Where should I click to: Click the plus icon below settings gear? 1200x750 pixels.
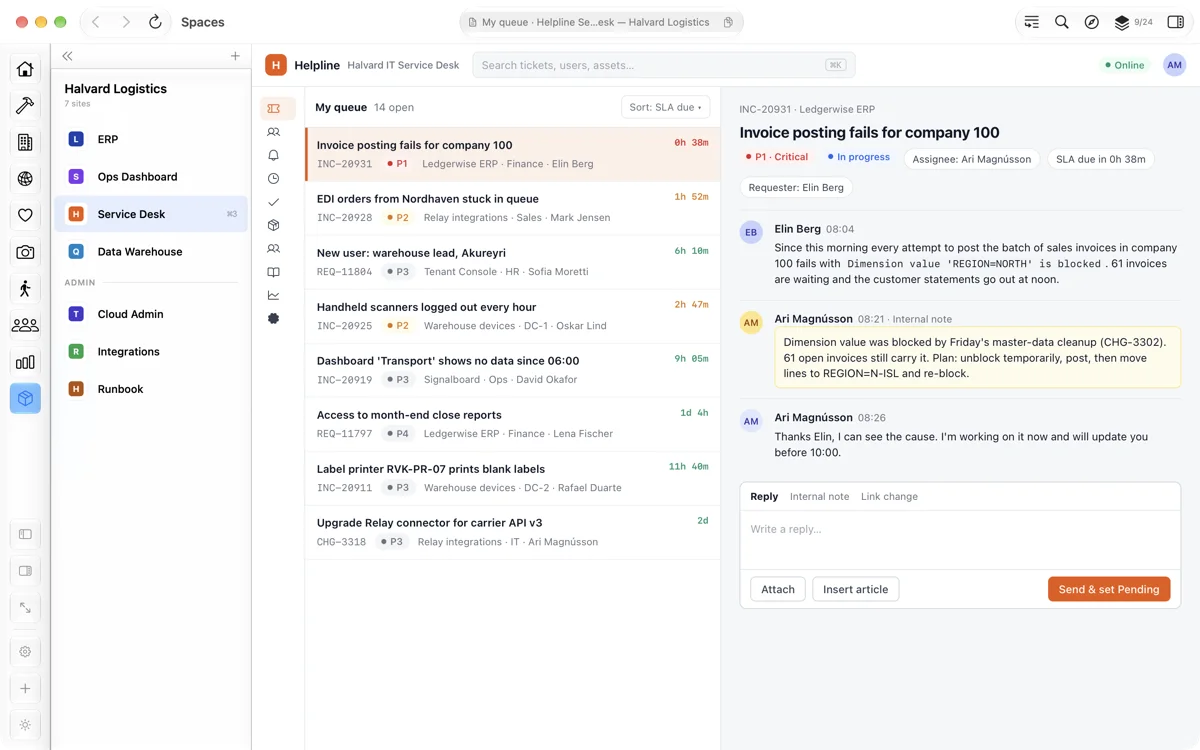[x=25, y=688]
